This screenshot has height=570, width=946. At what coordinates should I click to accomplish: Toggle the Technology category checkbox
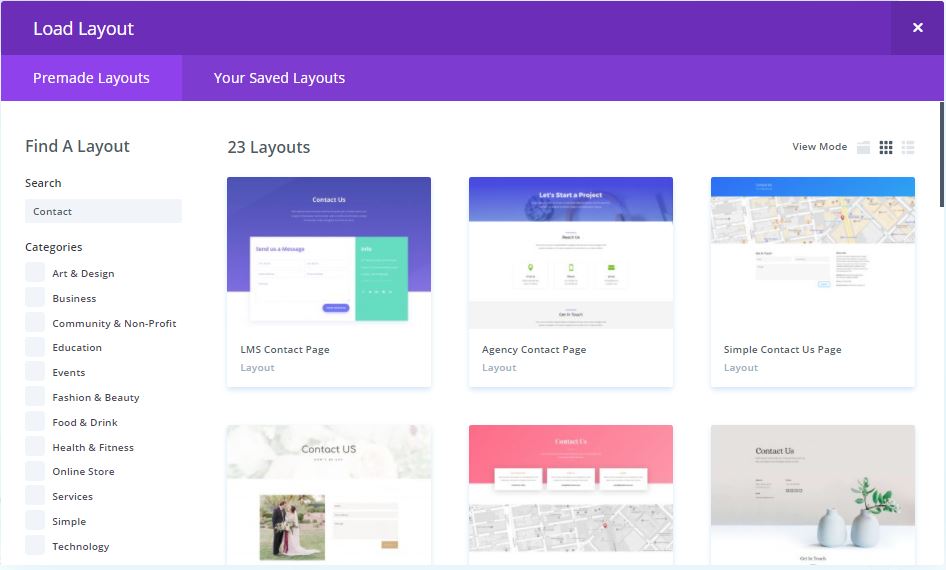[x=35, y=546]
